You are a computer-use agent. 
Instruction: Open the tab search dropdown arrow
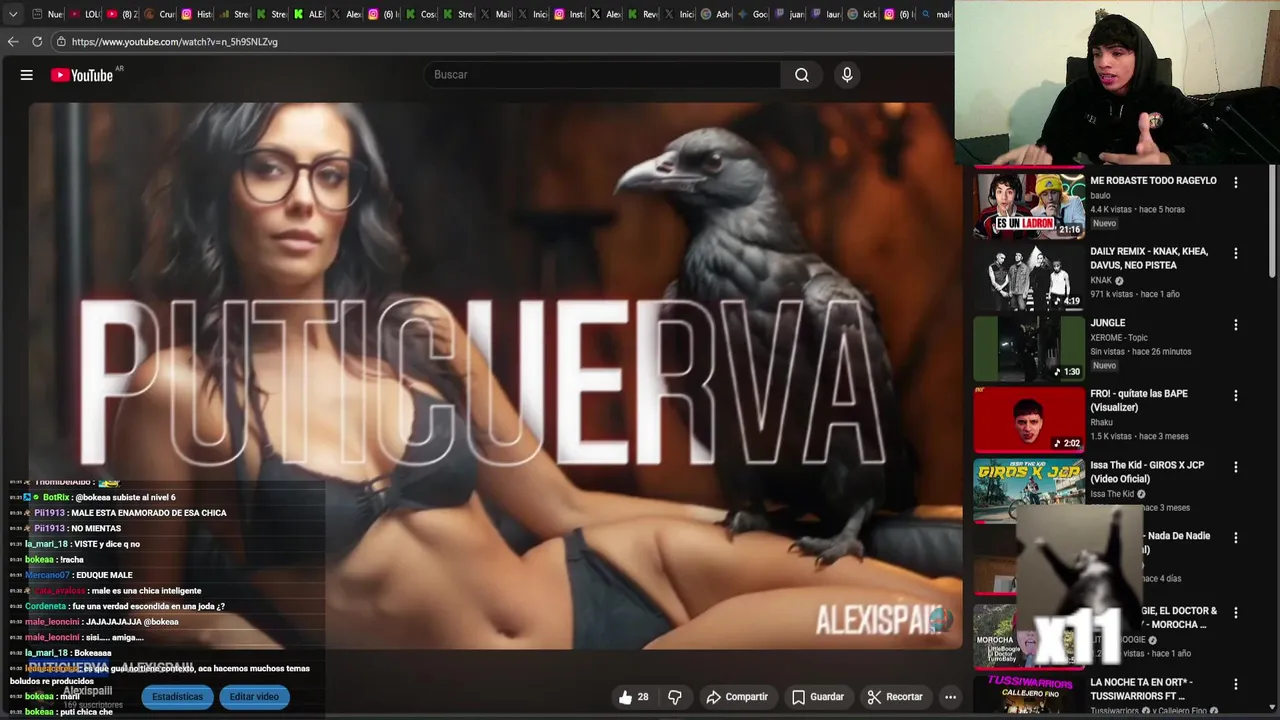13,14
